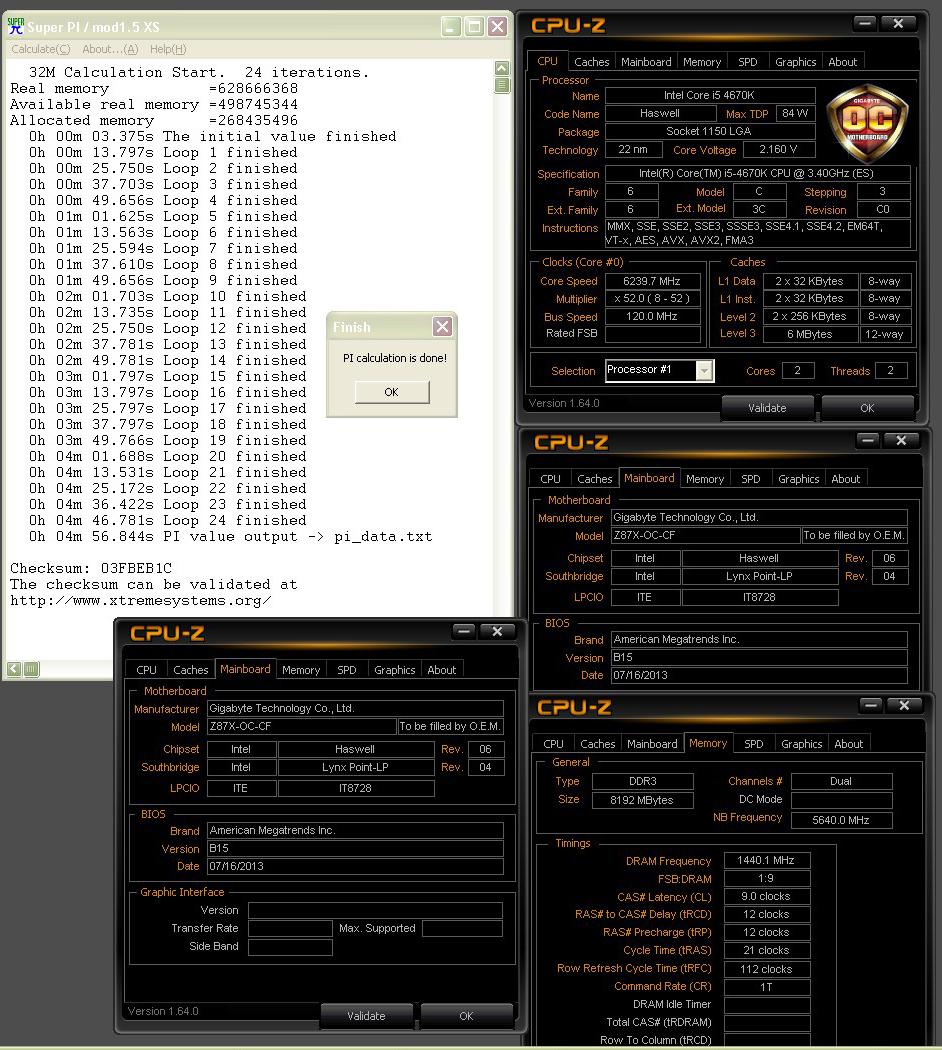Click the Channels # value Dual
This screenshot has height=1050, width=942.
coord(841,781)
